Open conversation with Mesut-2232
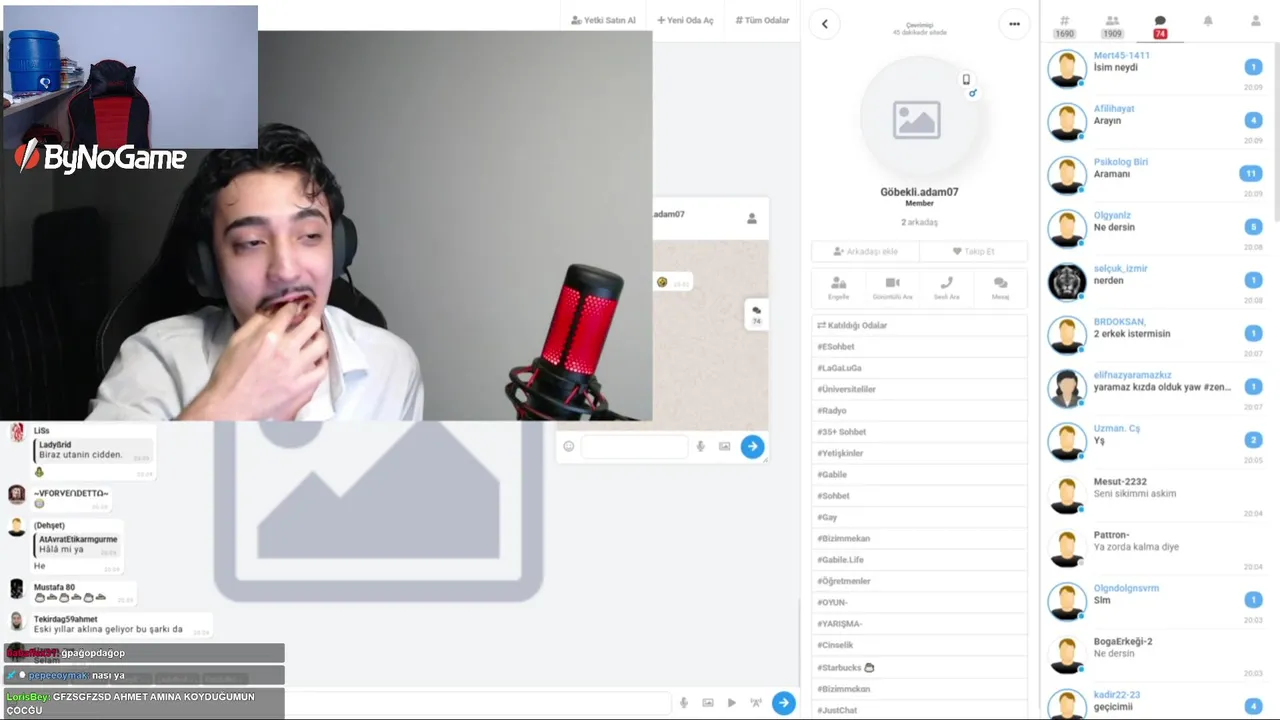The height and width of the screenshot is (720, 1280). [1156, 494]
